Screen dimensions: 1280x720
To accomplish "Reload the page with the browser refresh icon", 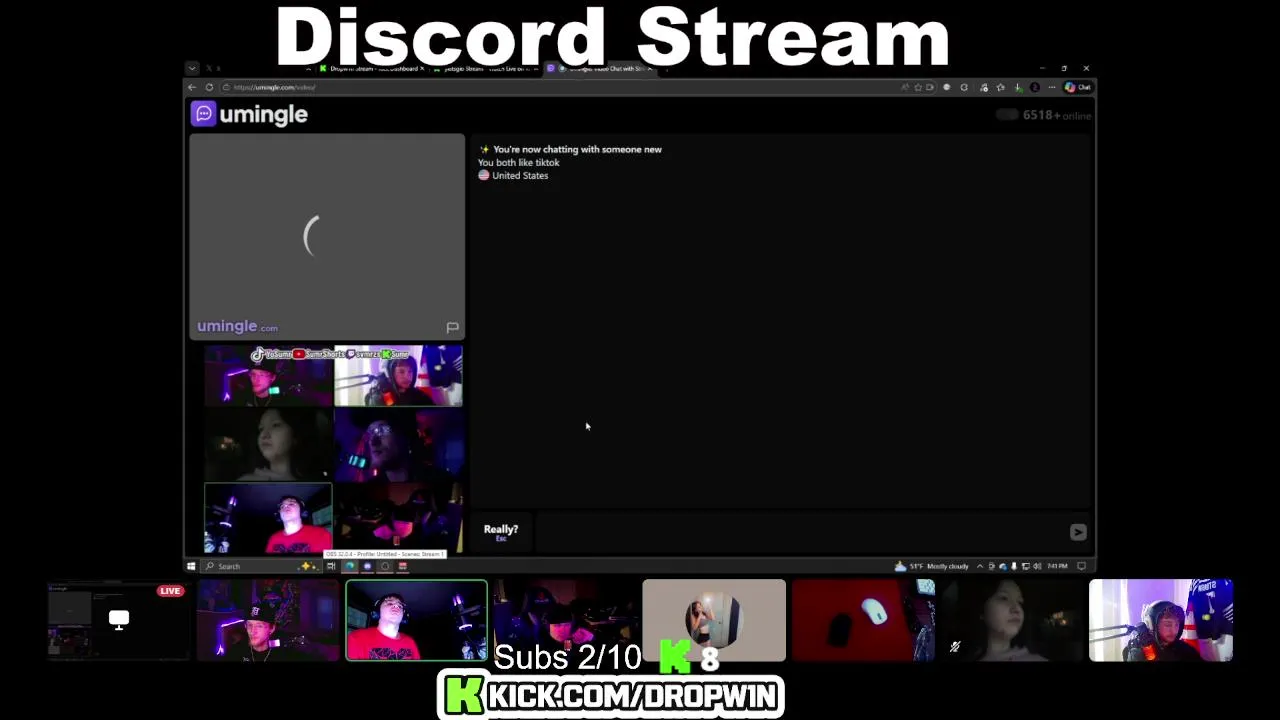I will pyautogui.click(x=209, y=87).
